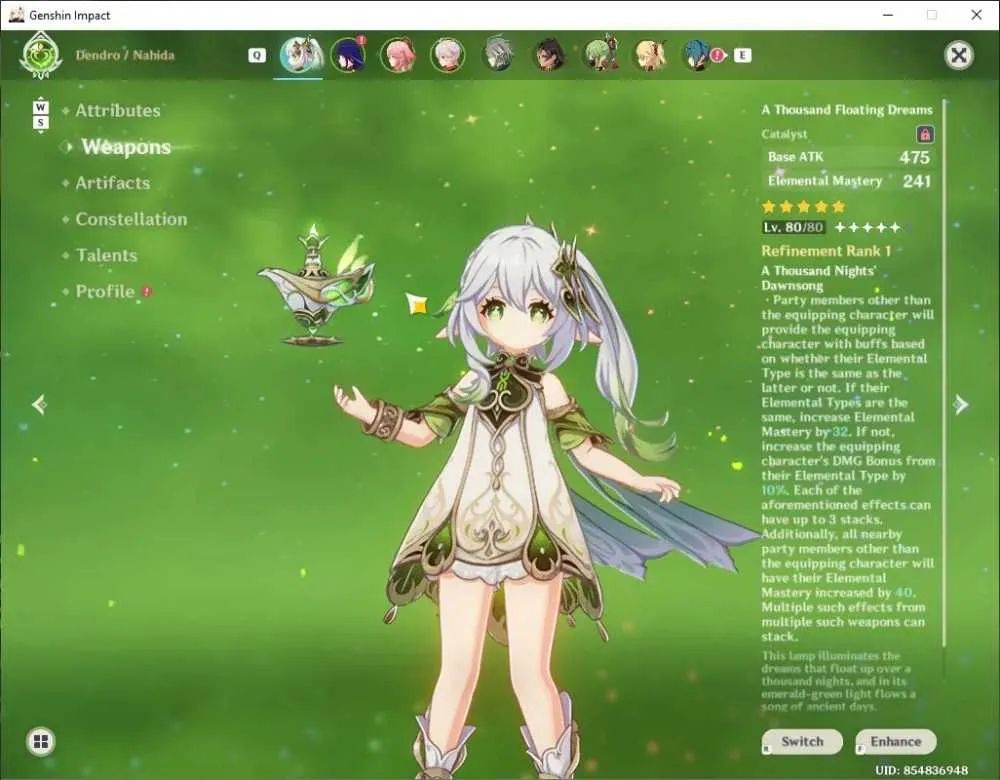This screenshot has height=780, width=1000.
Task: Go to the previous character with the left arrow
Action: (40, 404)
